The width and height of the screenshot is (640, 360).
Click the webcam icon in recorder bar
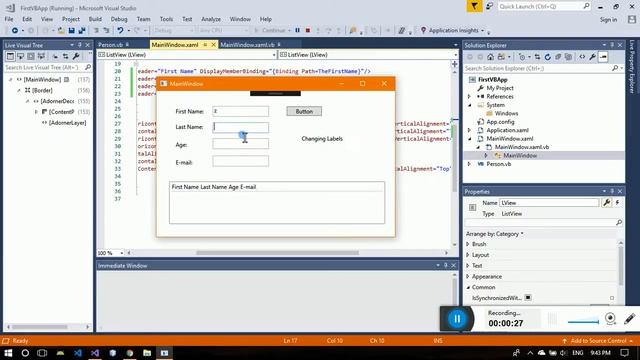pyautogui.click(x=610, y=318)
